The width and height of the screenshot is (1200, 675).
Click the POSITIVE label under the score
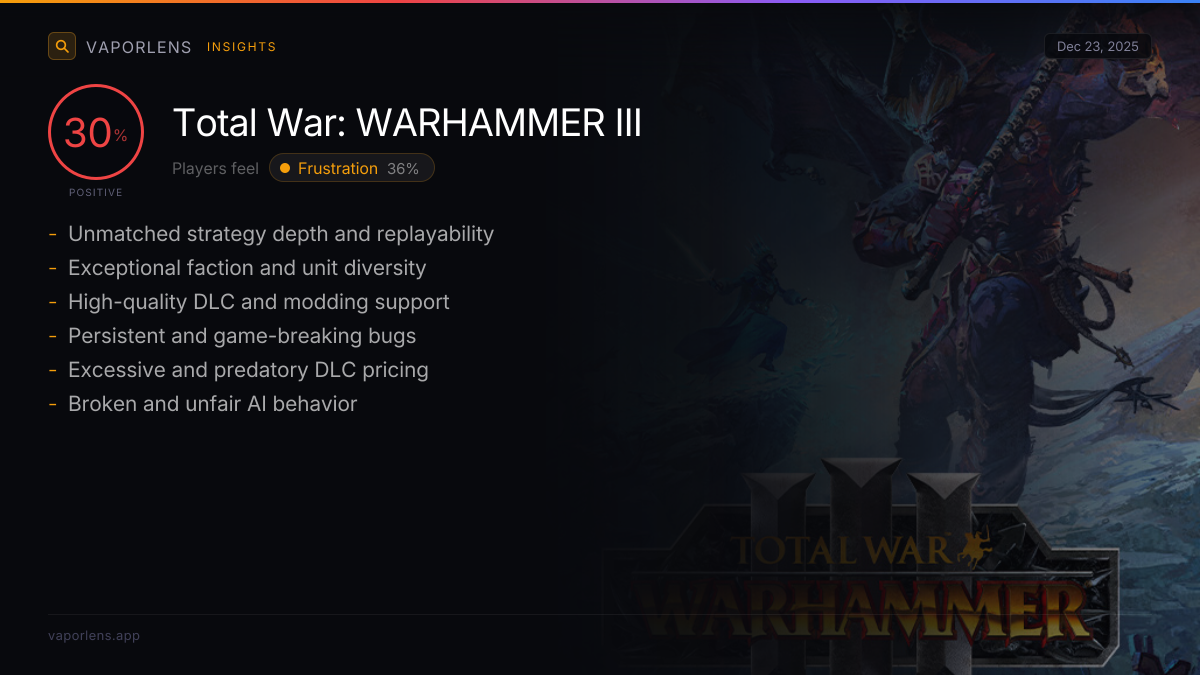tap(96, 192)
